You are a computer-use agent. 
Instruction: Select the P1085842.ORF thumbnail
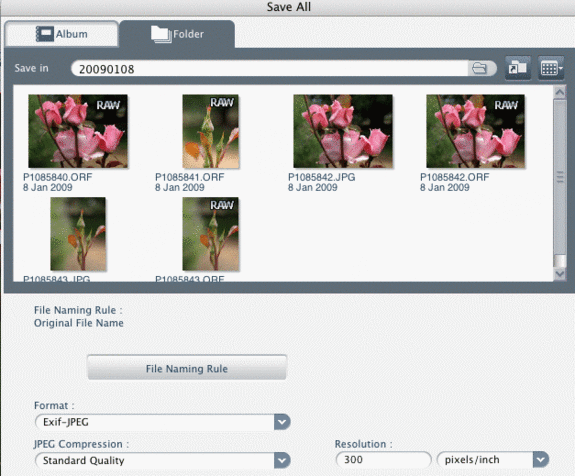476,131
